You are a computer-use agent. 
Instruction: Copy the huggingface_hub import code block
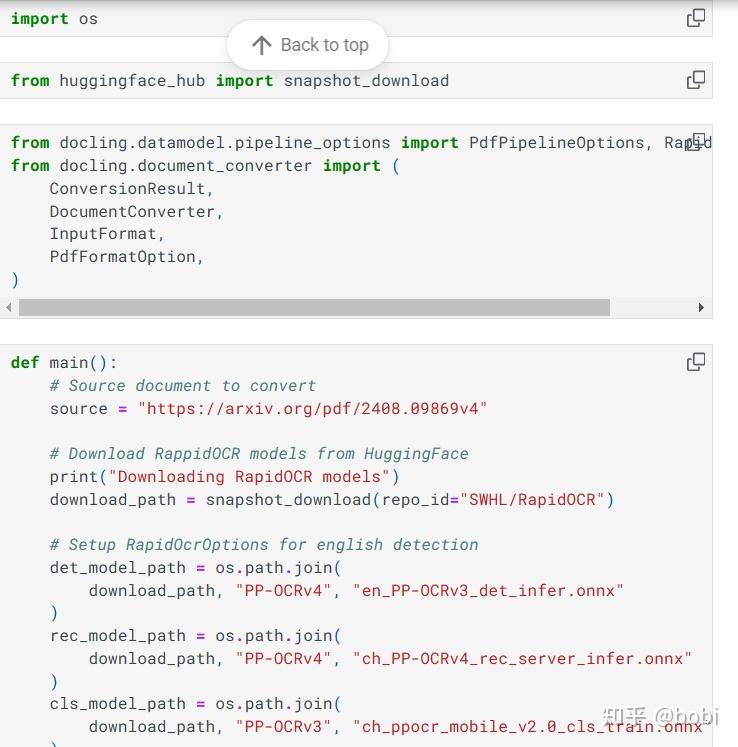point(696,80)
